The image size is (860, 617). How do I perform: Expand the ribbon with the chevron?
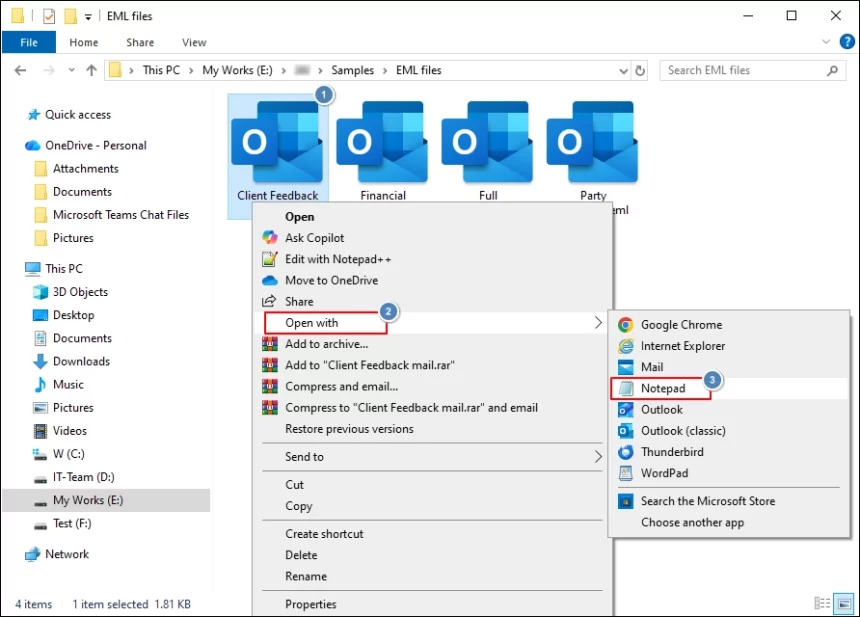click(x=826, y=42)
